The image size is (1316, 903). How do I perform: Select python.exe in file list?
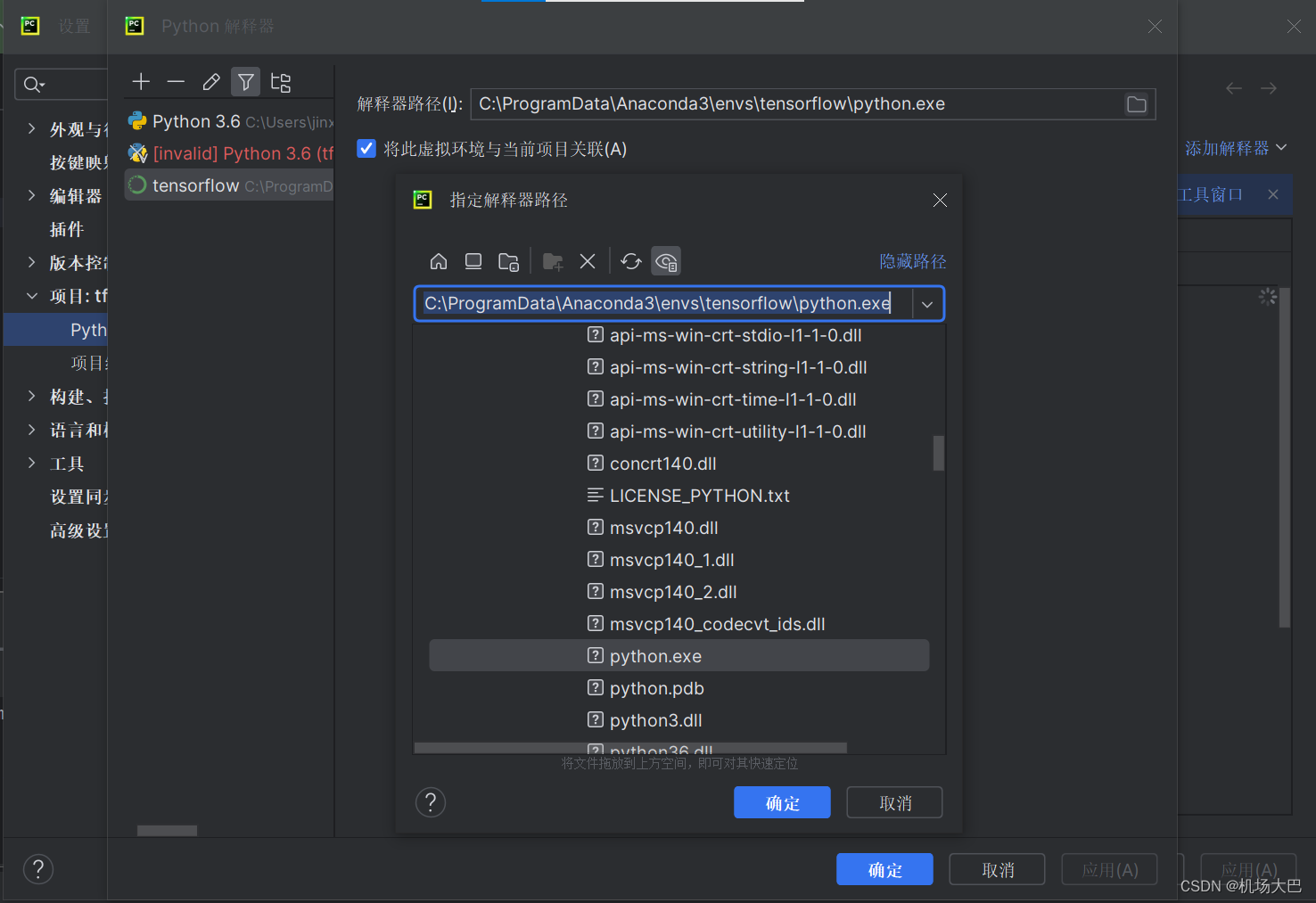[x=679, y=656]
